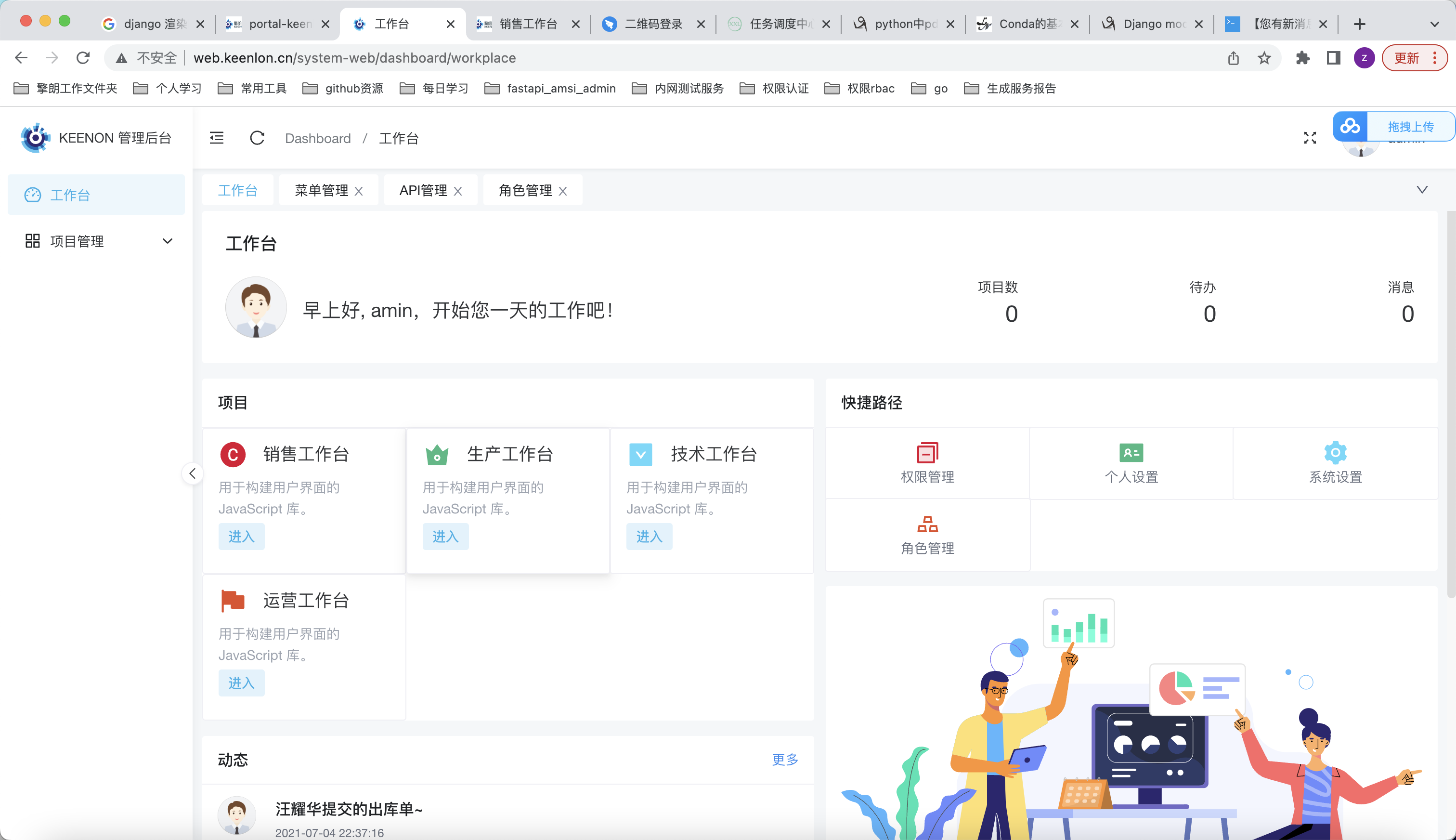1456x840 pixels.
Task: Click Dashboard breadcrumb link
Action: click(x=318, y=138)
